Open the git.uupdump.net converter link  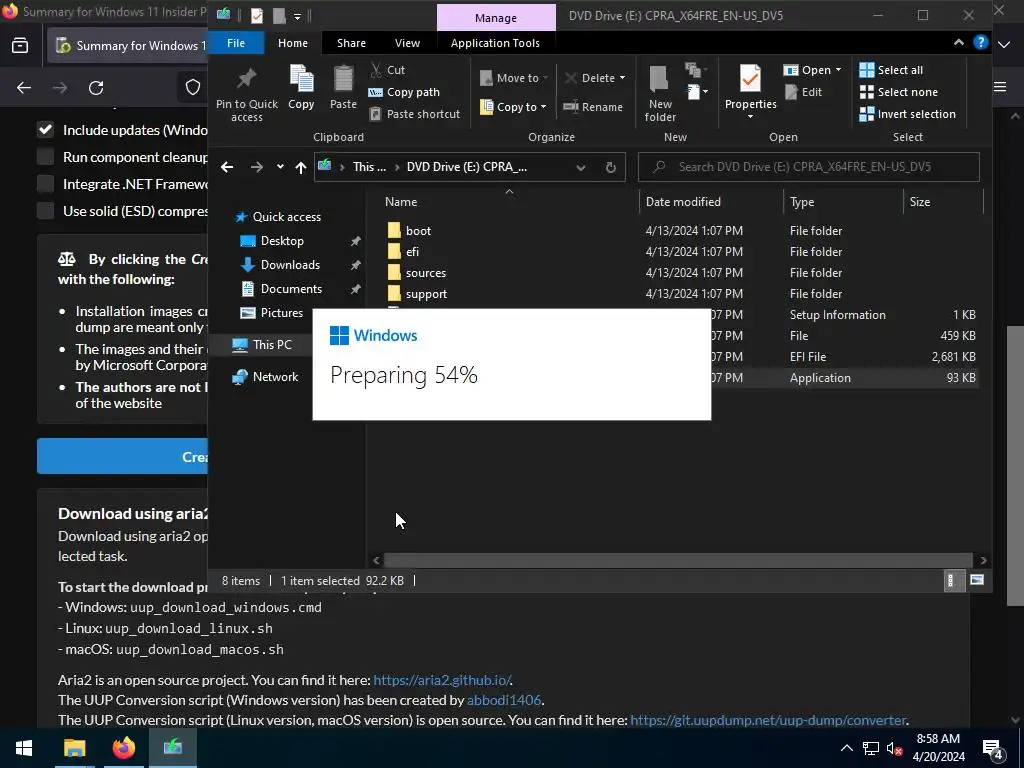[x=768, y=720]
